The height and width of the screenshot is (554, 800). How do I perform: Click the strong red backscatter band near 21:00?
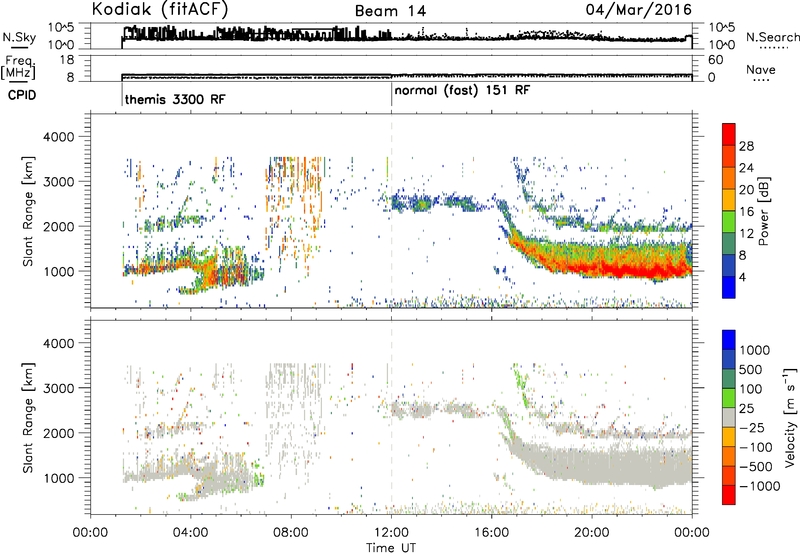[x=617, y=269]
